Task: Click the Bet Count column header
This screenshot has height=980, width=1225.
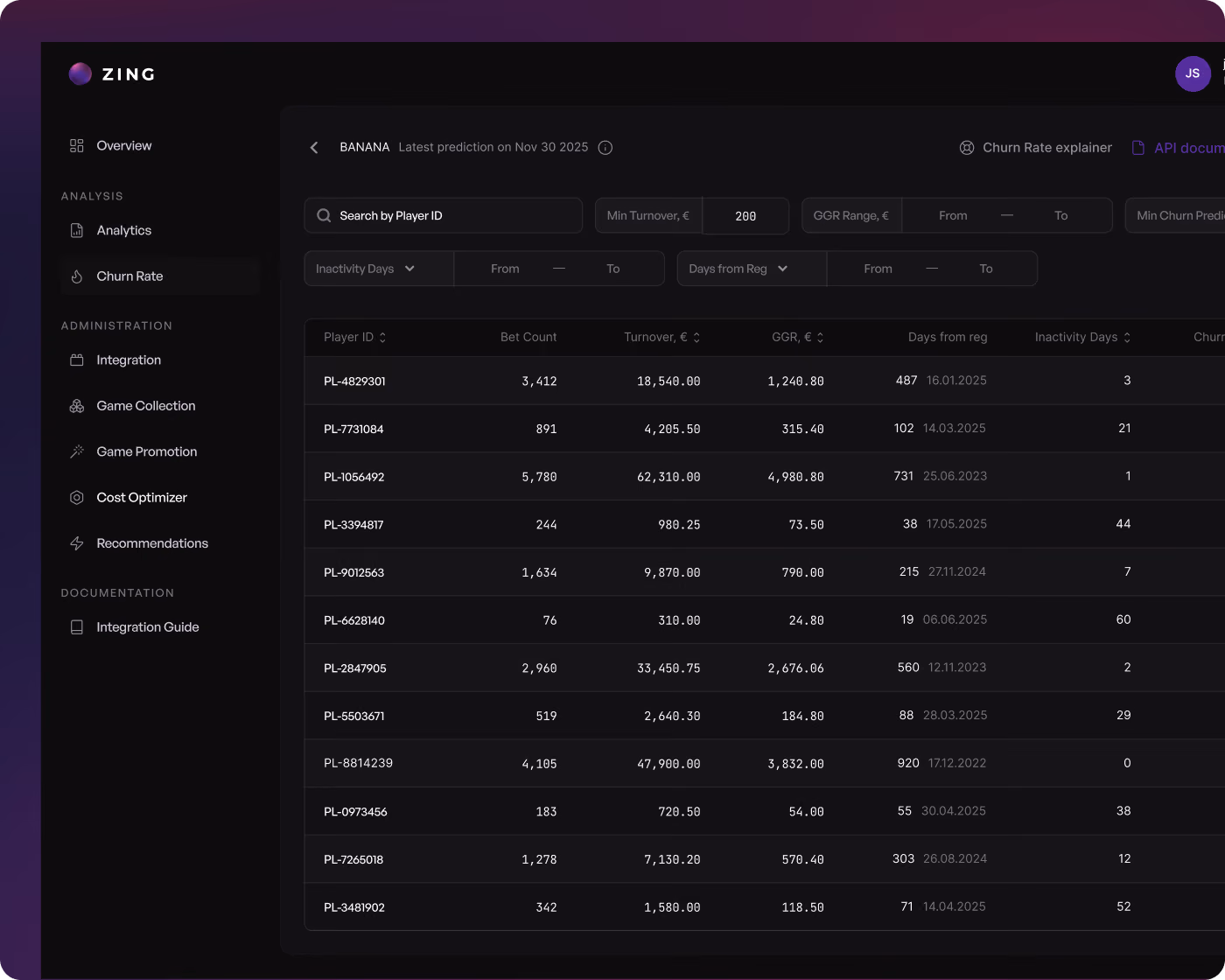Action: click(528, 337)
